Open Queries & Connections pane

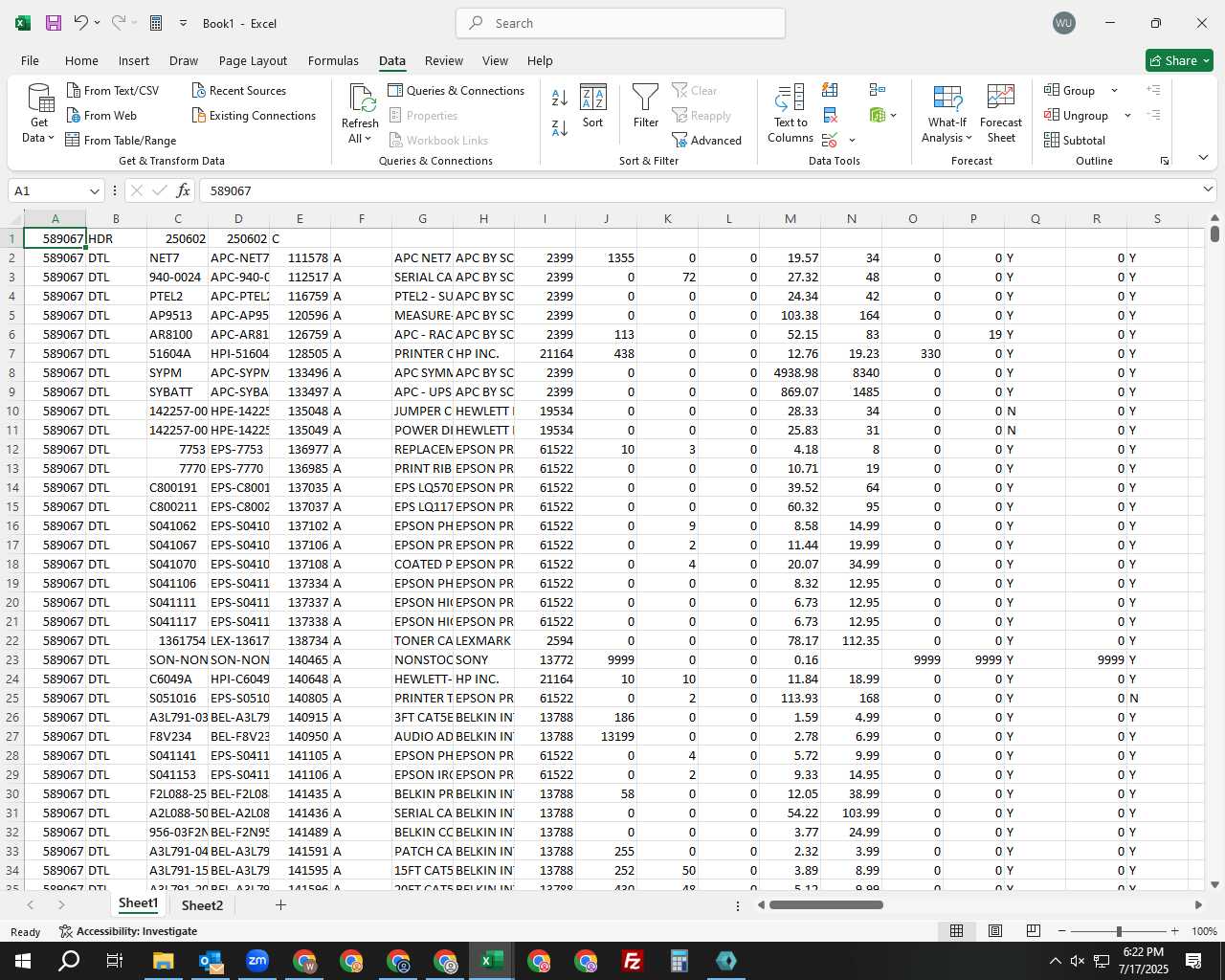coord(457,90)
